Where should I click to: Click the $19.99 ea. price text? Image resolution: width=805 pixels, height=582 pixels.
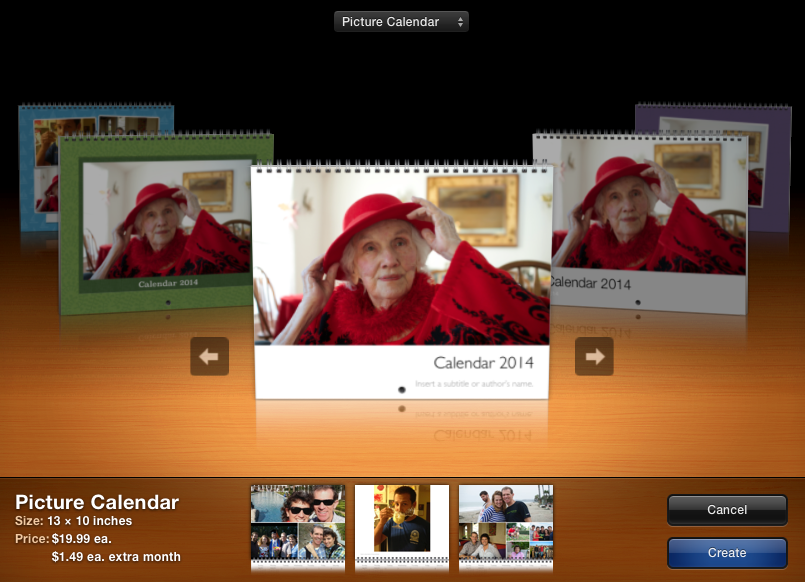pos(82,539)
